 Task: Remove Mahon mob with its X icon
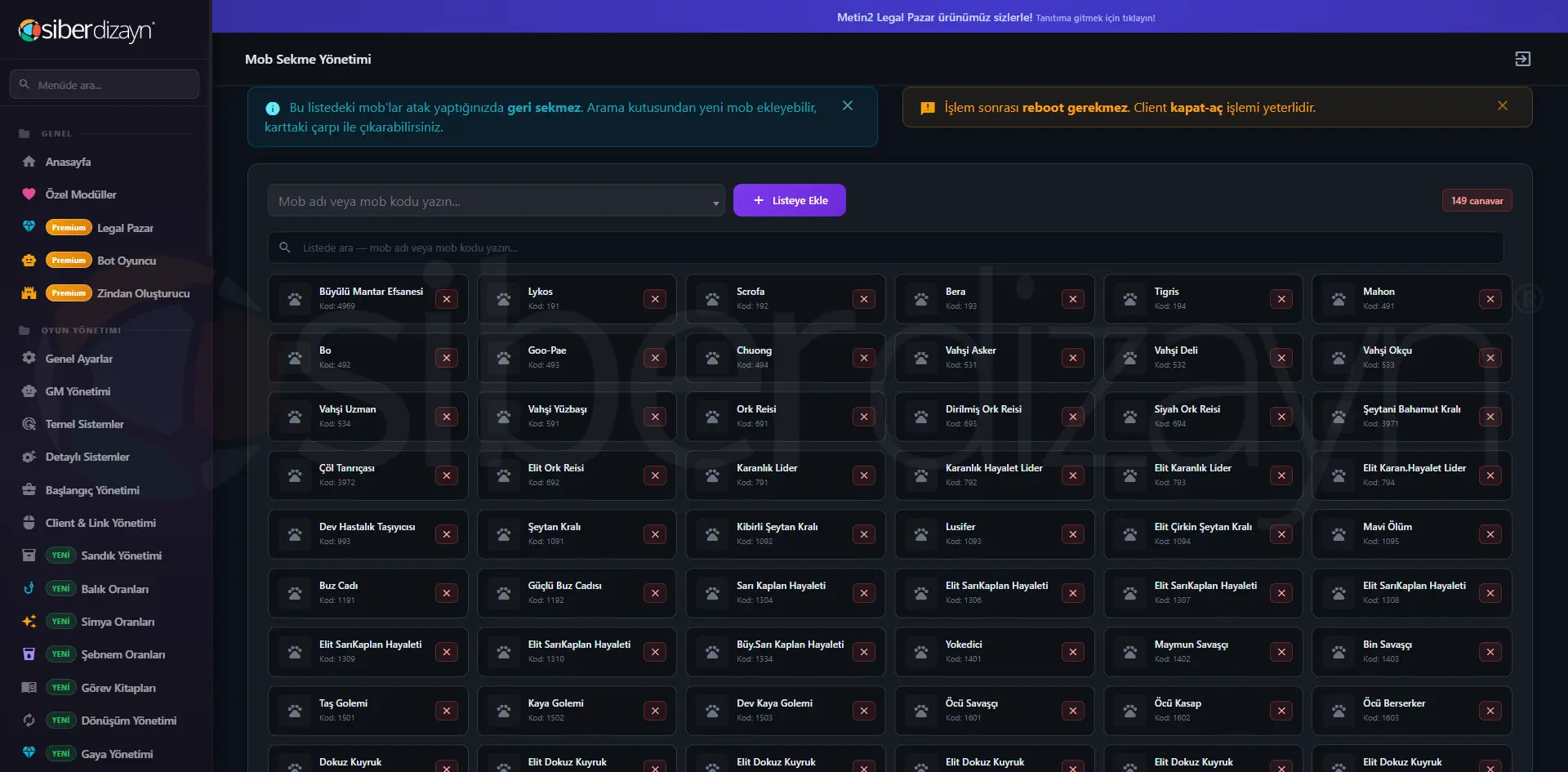[1490, 299]
